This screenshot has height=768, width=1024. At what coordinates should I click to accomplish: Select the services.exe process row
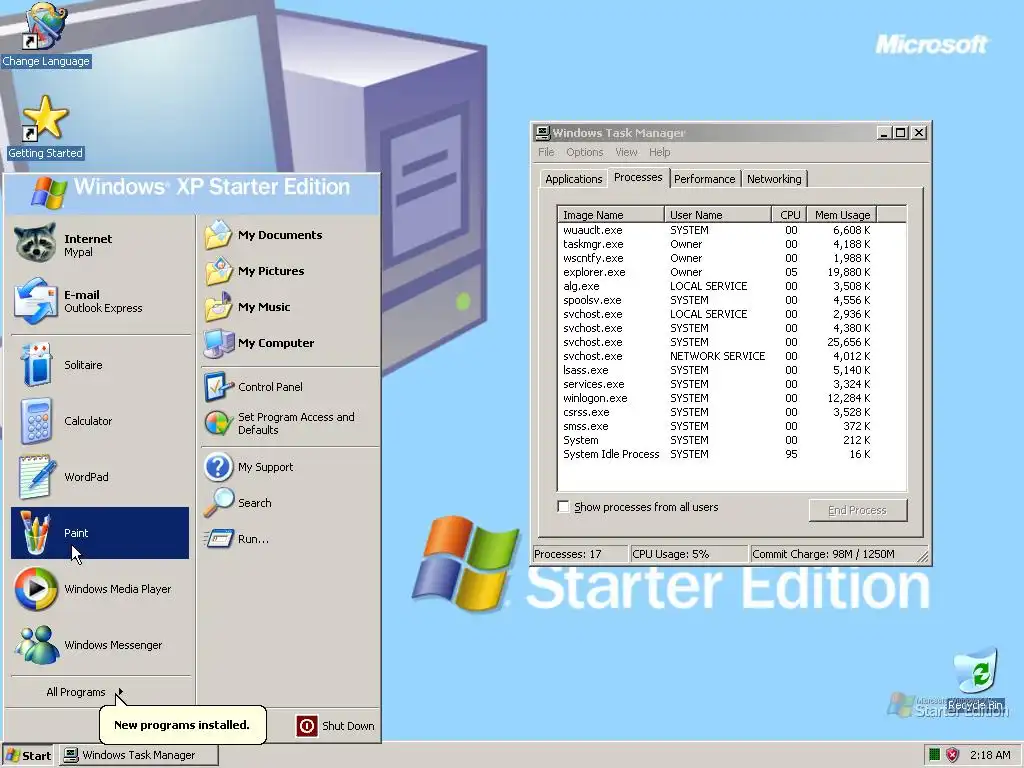716,384
